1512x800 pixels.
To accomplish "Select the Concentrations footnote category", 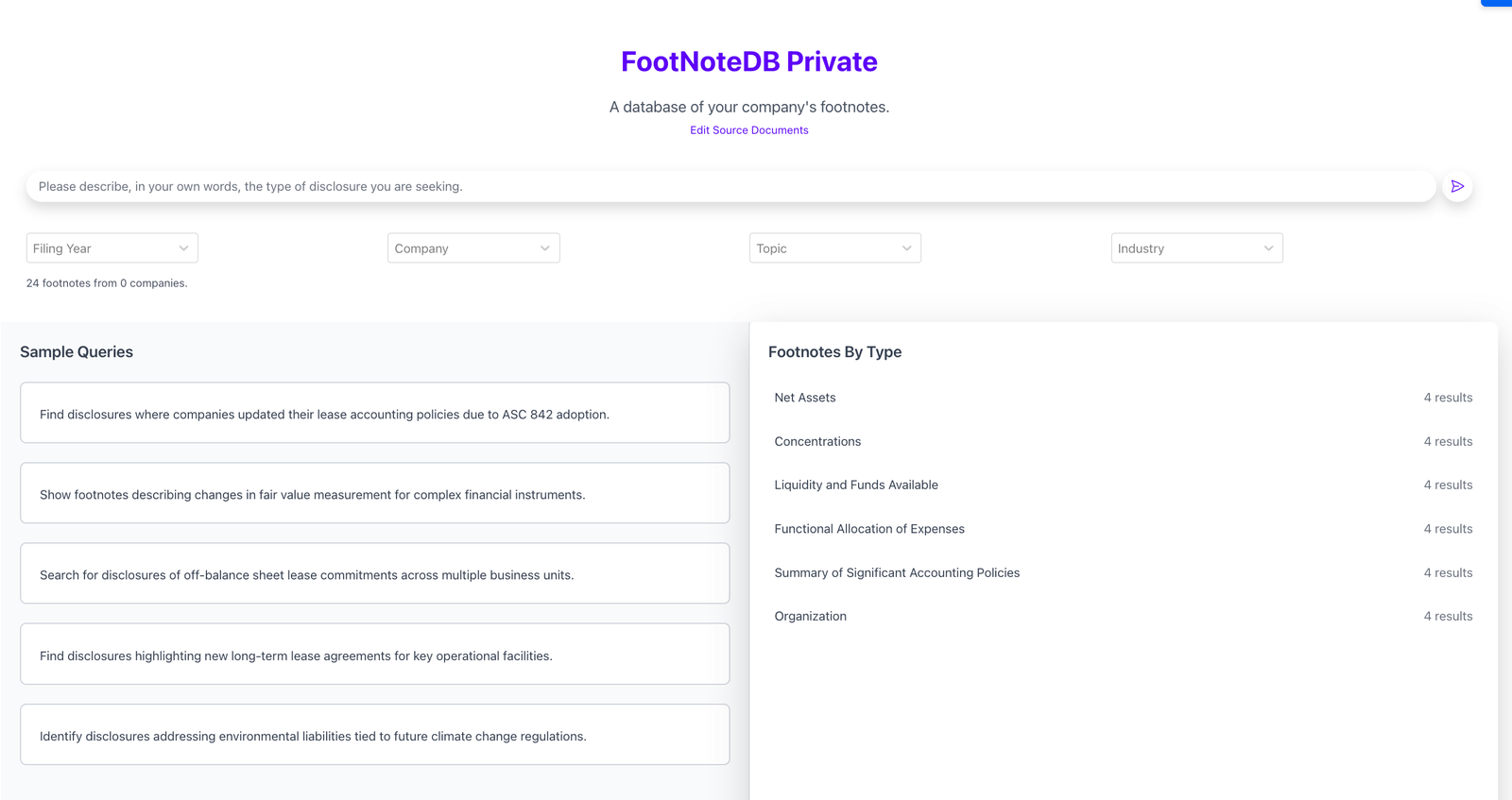I will click(x=817, y=441).
